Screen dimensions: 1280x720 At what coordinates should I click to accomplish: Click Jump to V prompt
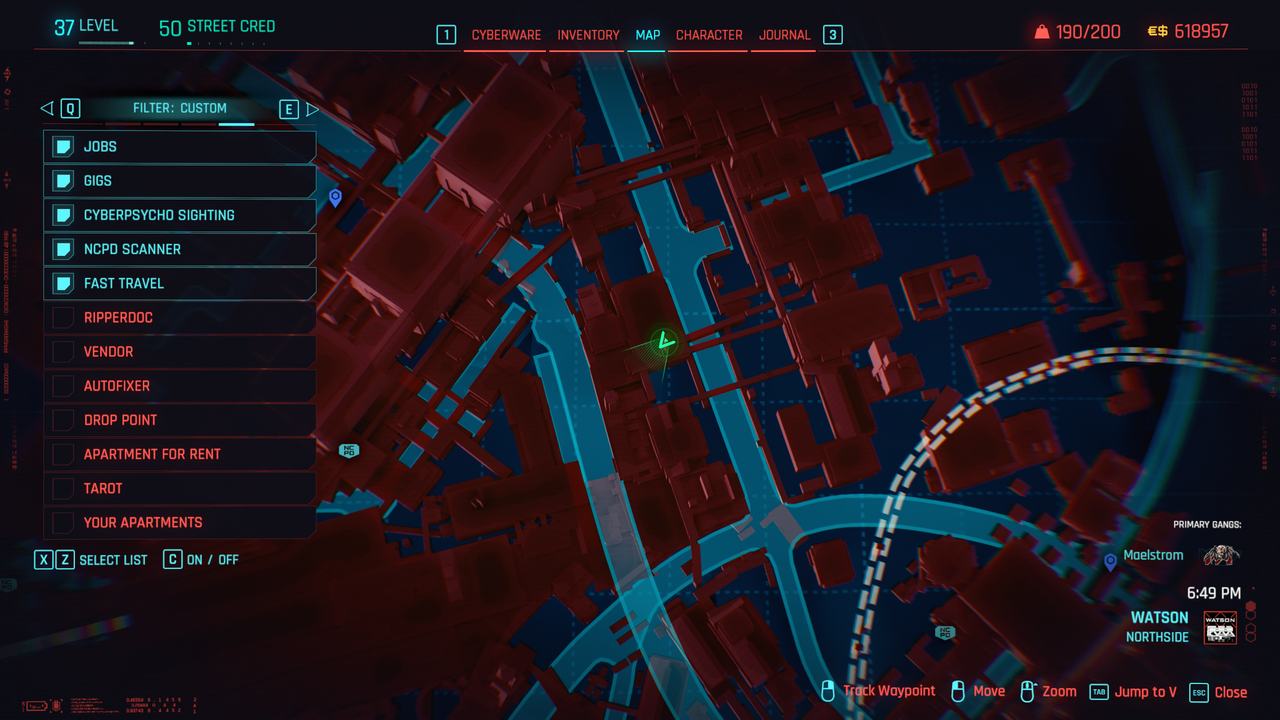(x=1145, y=692)
